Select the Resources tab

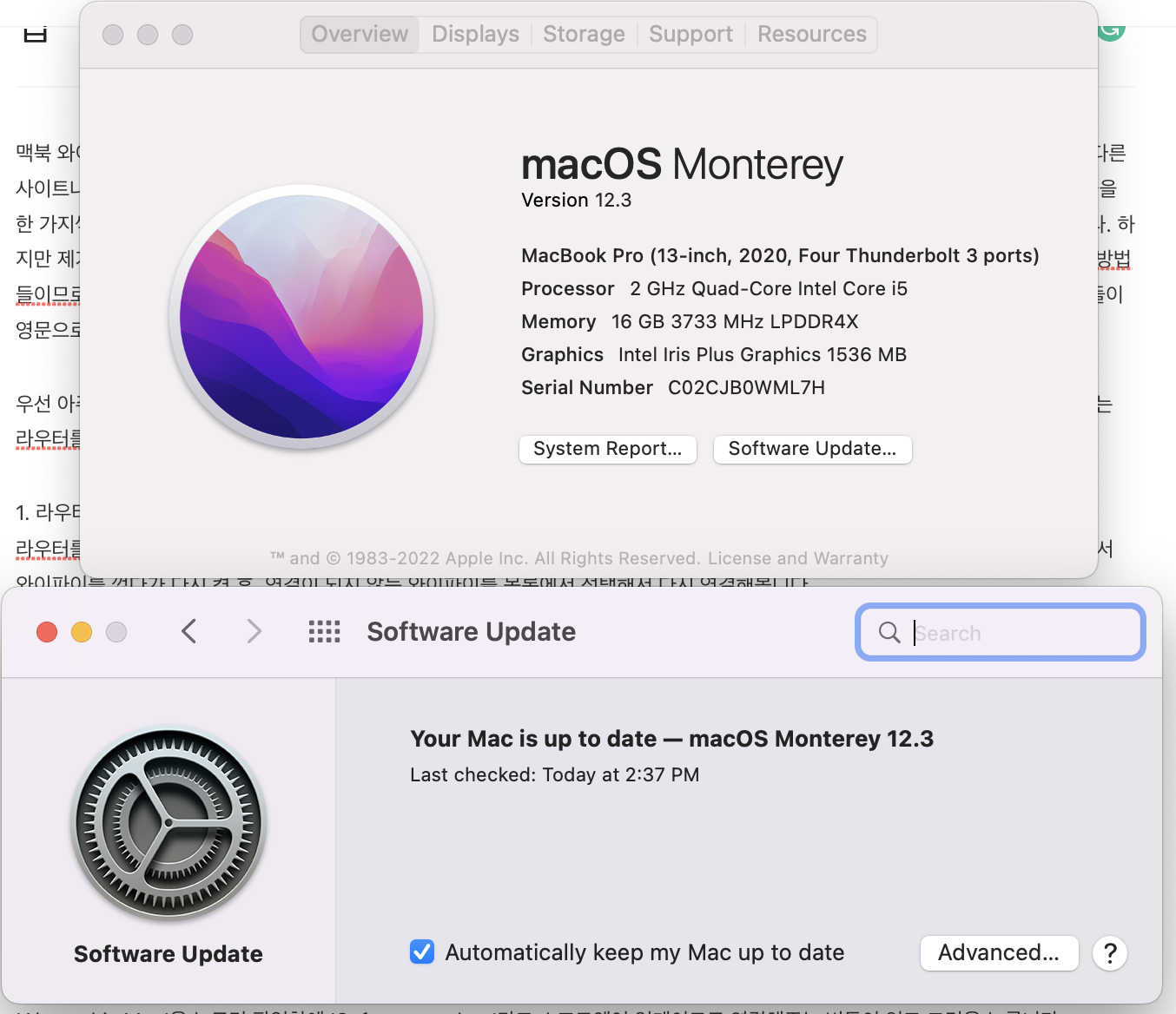click(812, 35)
